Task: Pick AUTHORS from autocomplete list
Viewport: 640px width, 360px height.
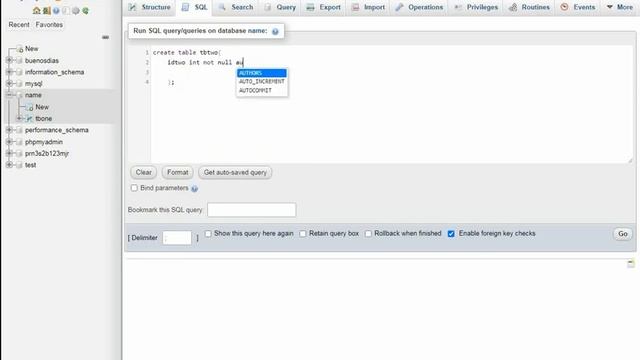Action: 262,73
